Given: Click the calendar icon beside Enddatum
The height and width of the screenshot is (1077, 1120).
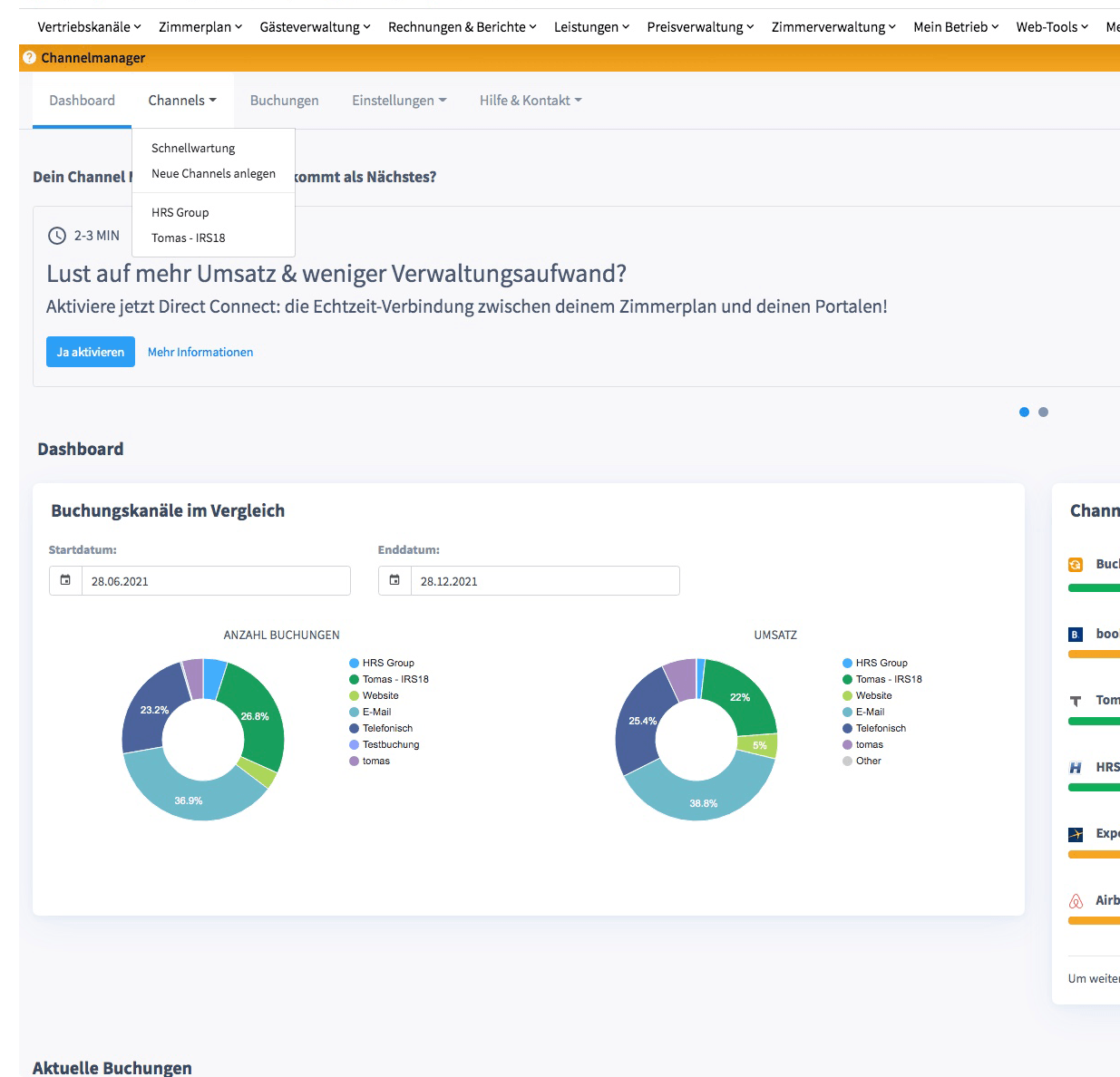Looking at the screenshot, I should tap(394, 580).
